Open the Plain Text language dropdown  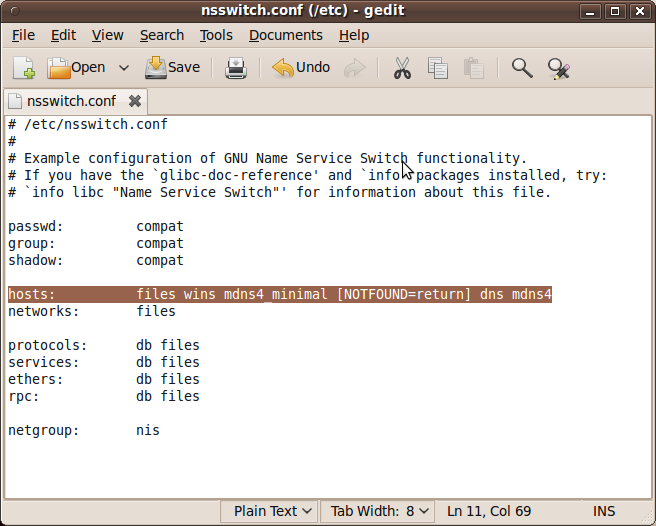(272, 511)
